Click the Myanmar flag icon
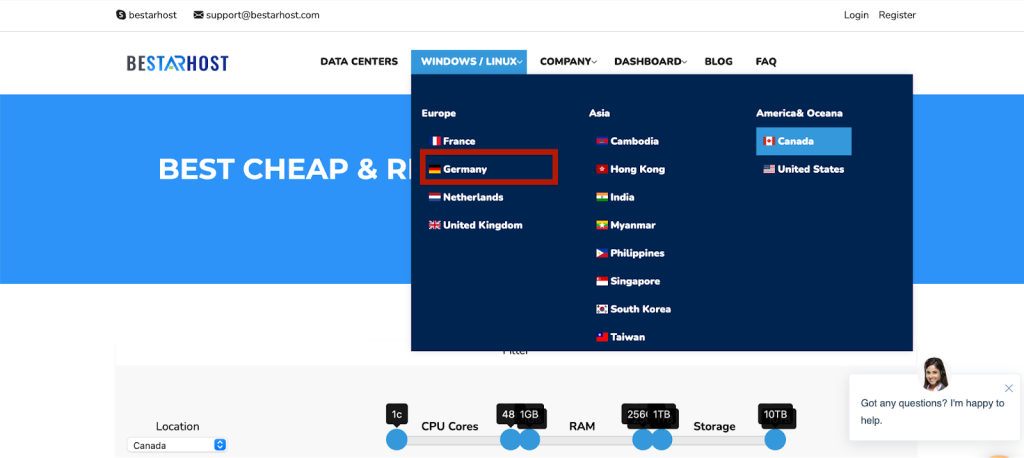The width and height of the screenshot is (1024, 458). [x=602, y=225]
